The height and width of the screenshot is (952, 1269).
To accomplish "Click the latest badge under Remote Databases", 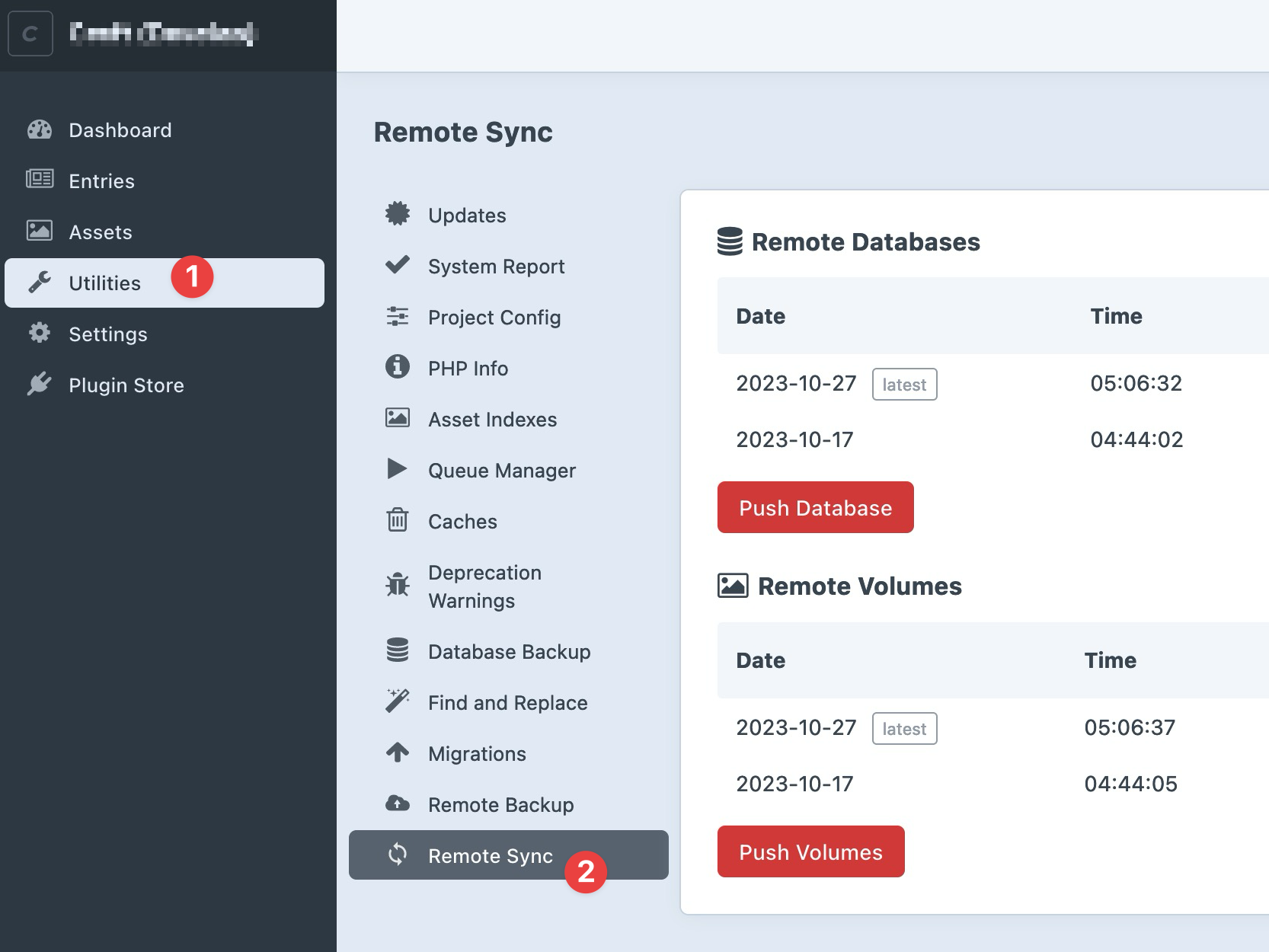I will pyautogui.click(x=904, y=384).
